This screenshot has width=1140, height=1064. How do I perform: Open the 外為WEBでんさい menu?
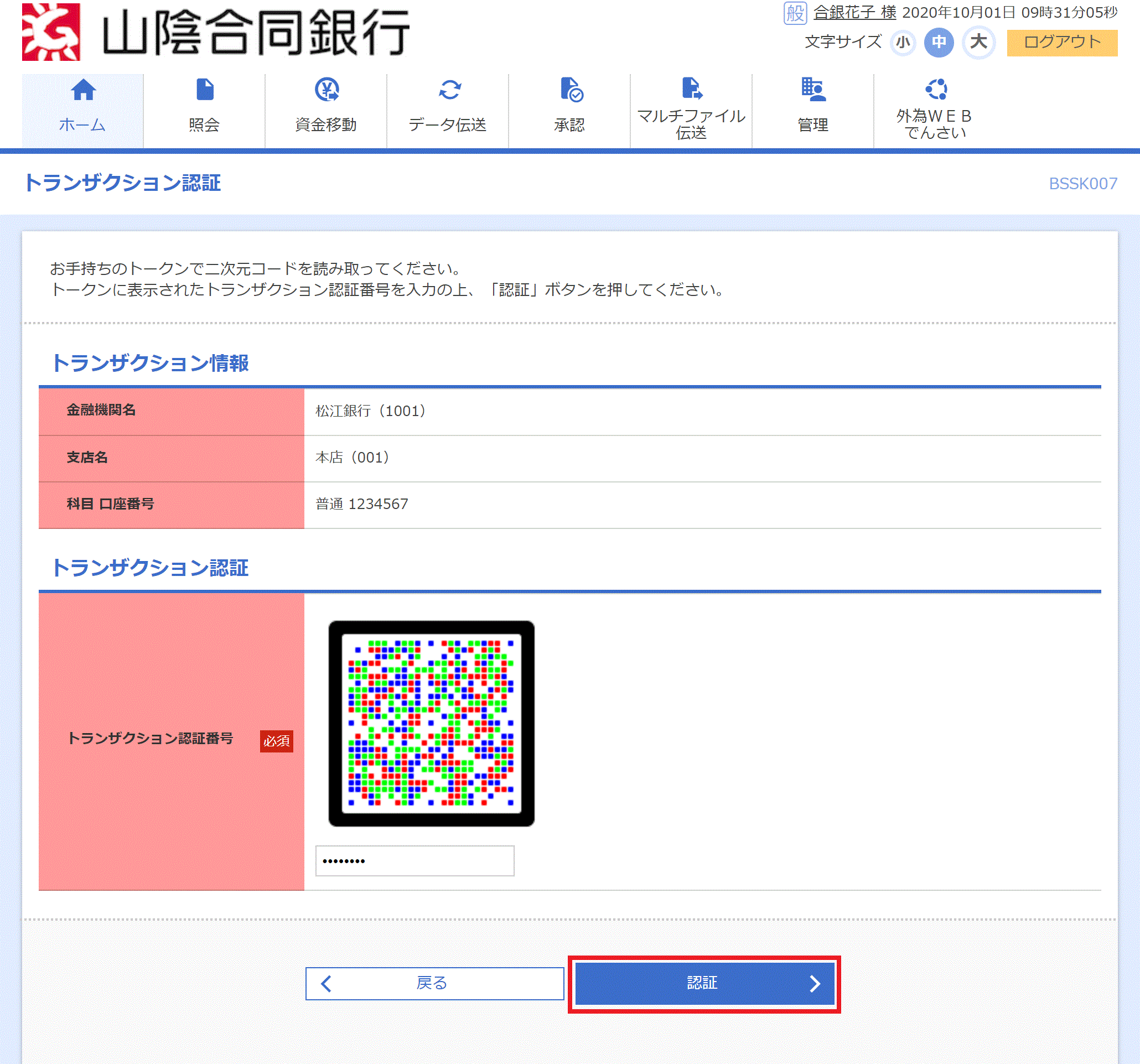tap(934, 111)
